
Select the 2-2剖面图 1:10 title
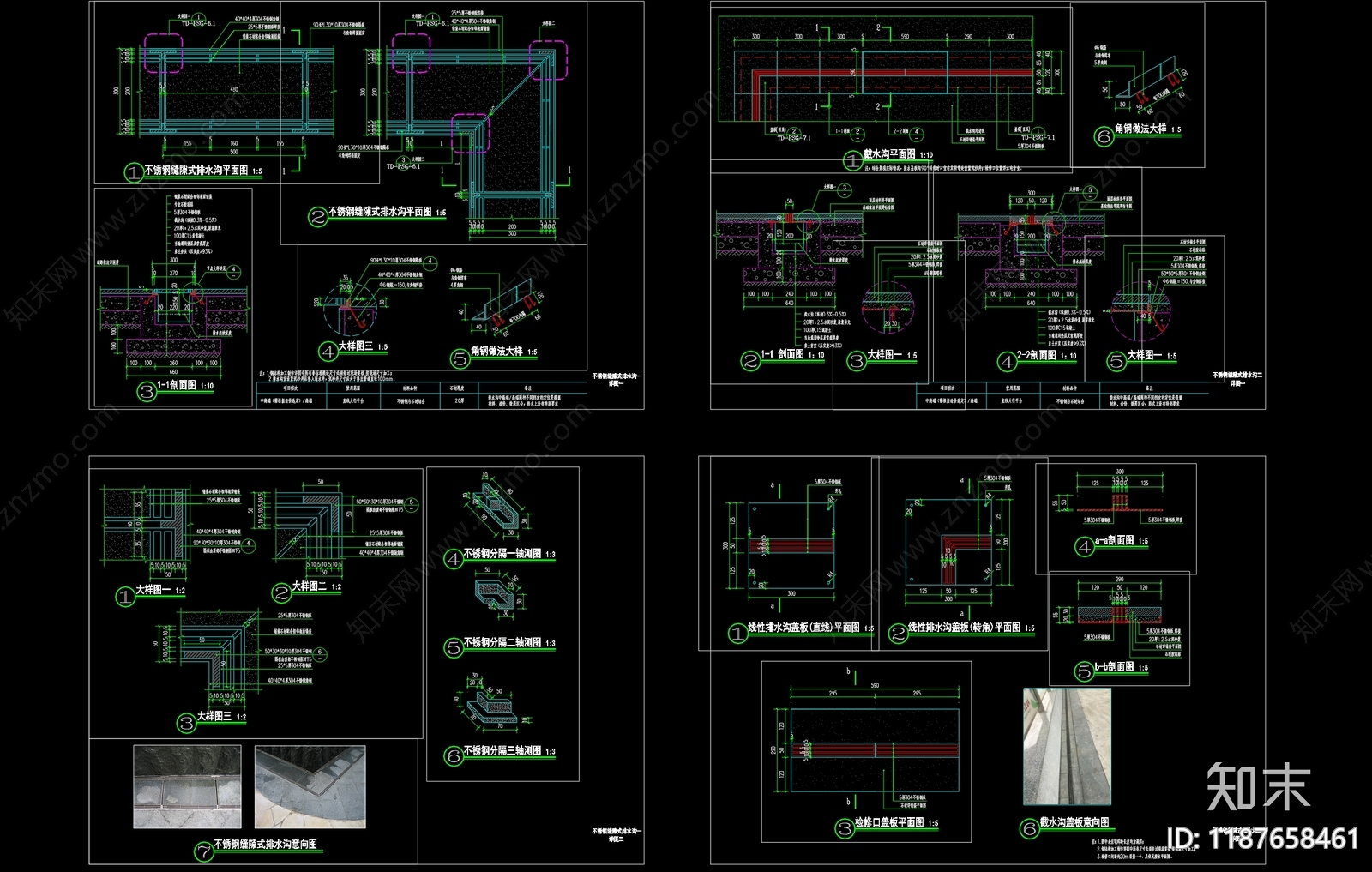1038,357
